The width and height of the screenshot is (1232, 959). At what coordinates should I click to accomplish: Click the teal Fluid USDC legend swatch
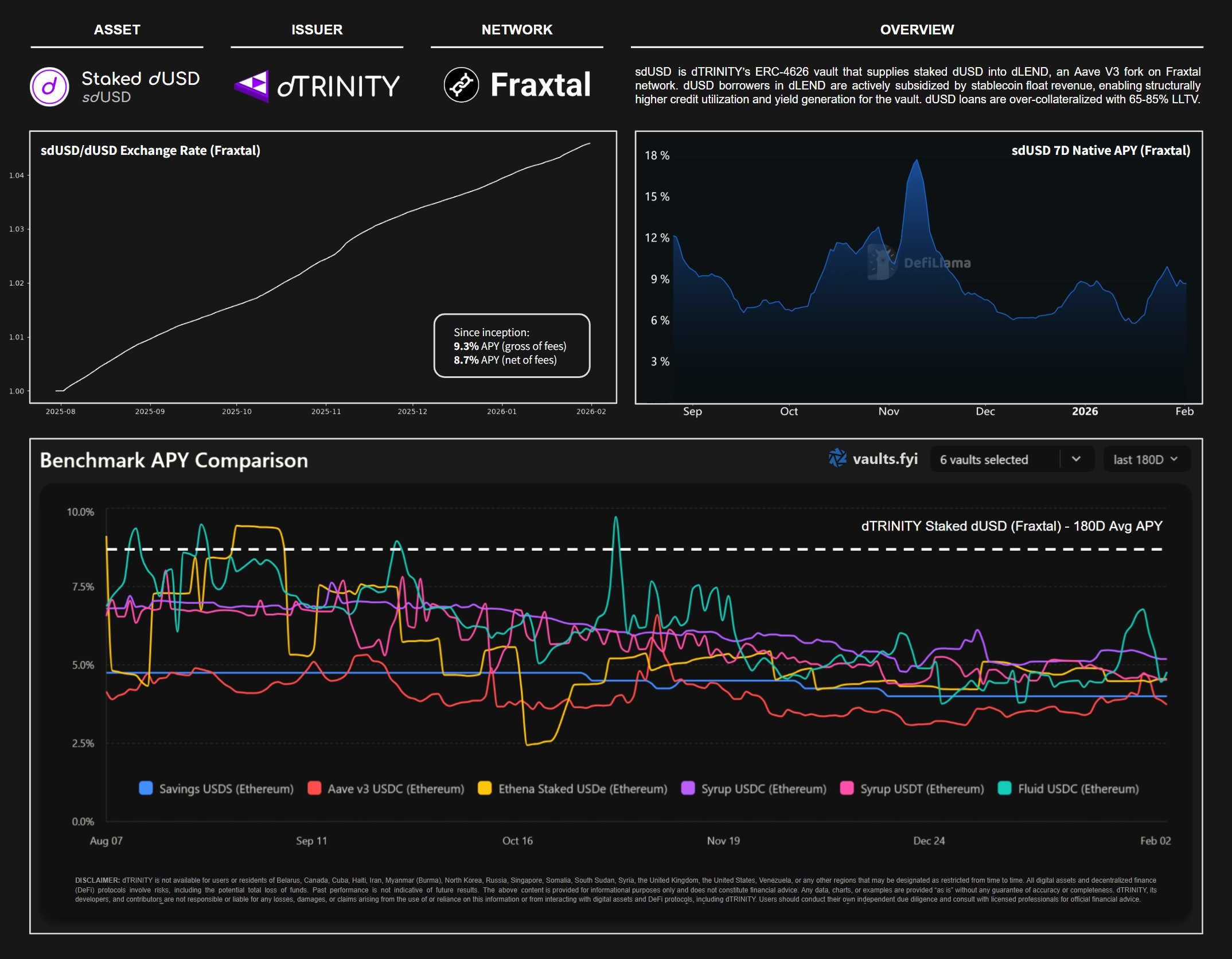point(1004,788)
